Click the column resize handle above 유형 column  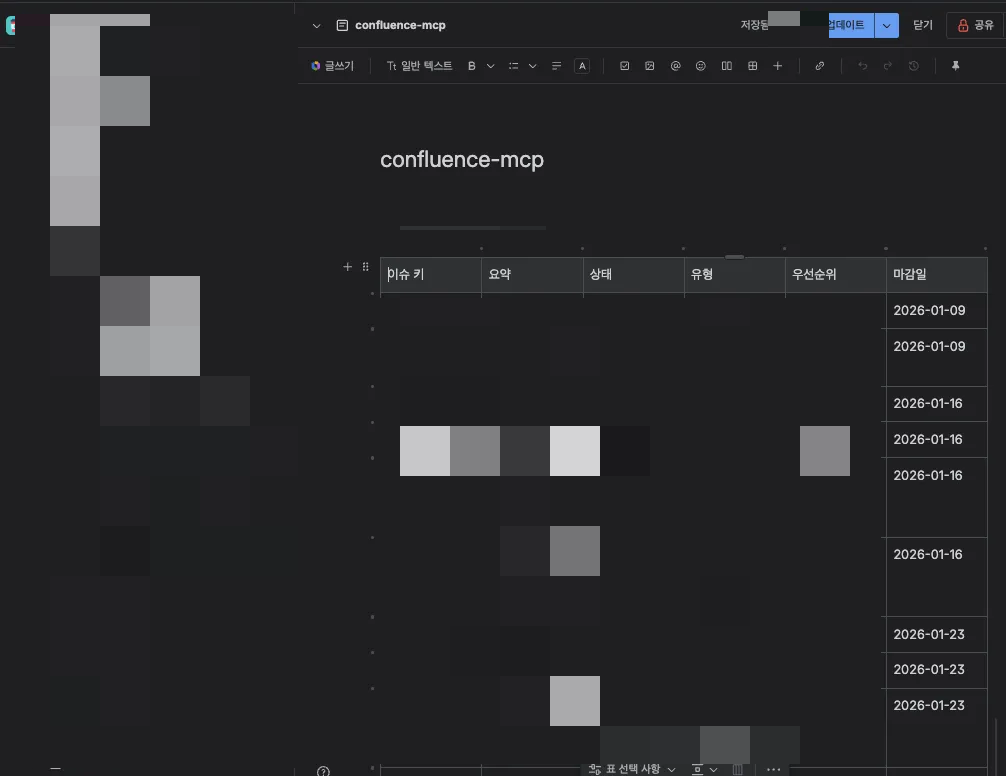(x=735, y=257)
